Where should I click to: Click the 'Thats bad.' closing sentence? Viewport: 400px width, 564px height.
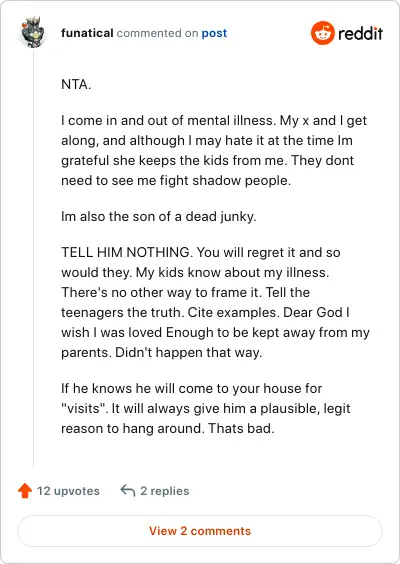(x=241, y=428)
